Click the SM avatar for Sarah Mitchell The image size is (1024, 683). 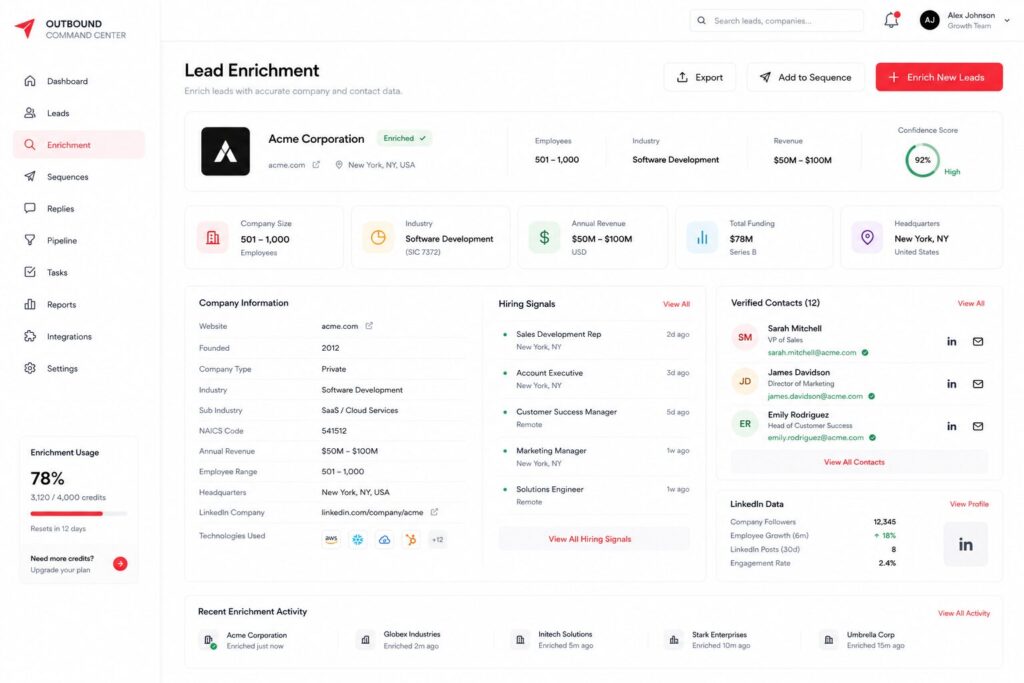pyautogui.click(x=744, y=338)
